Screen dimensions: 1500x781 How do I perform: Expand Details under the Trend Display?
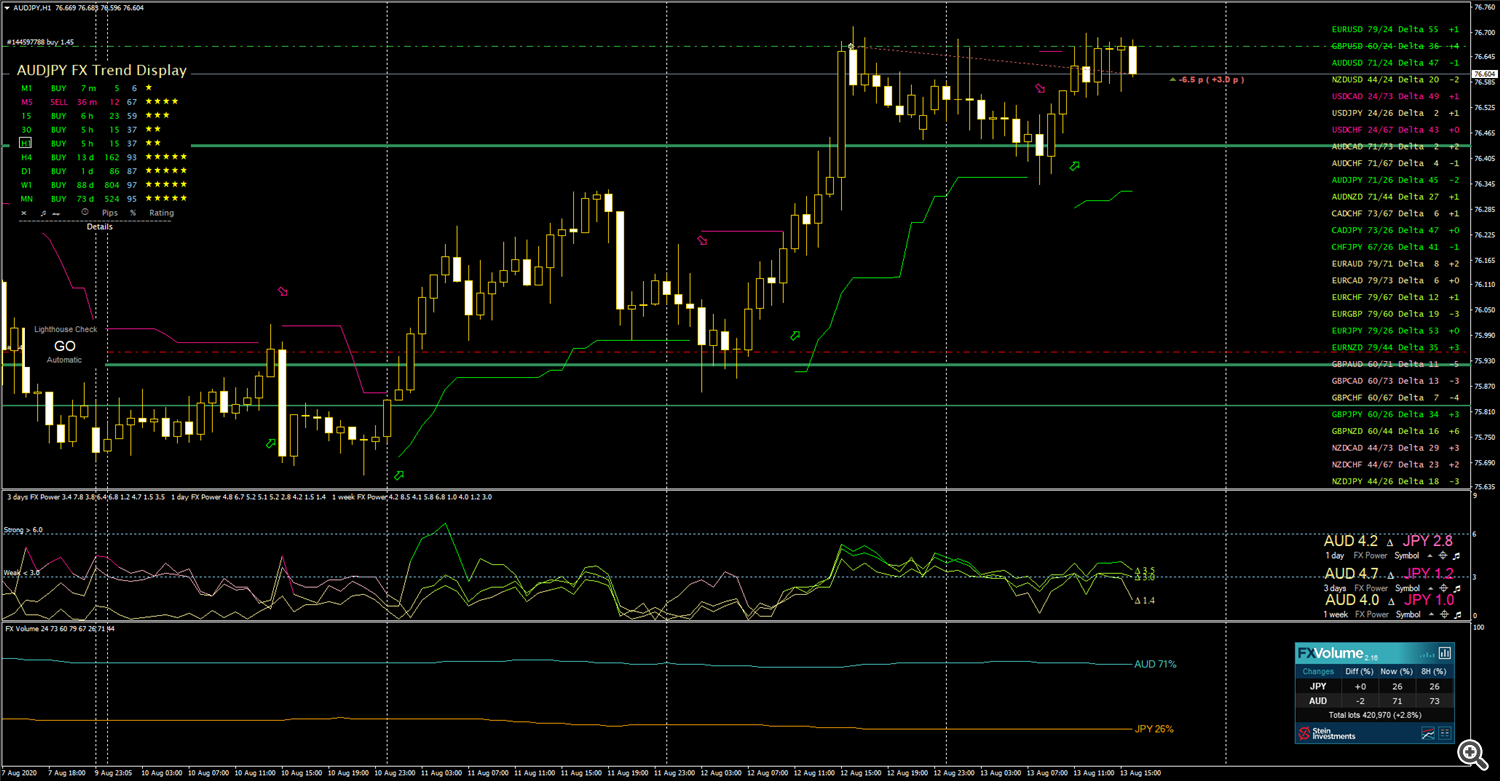(x=100, y=227)
